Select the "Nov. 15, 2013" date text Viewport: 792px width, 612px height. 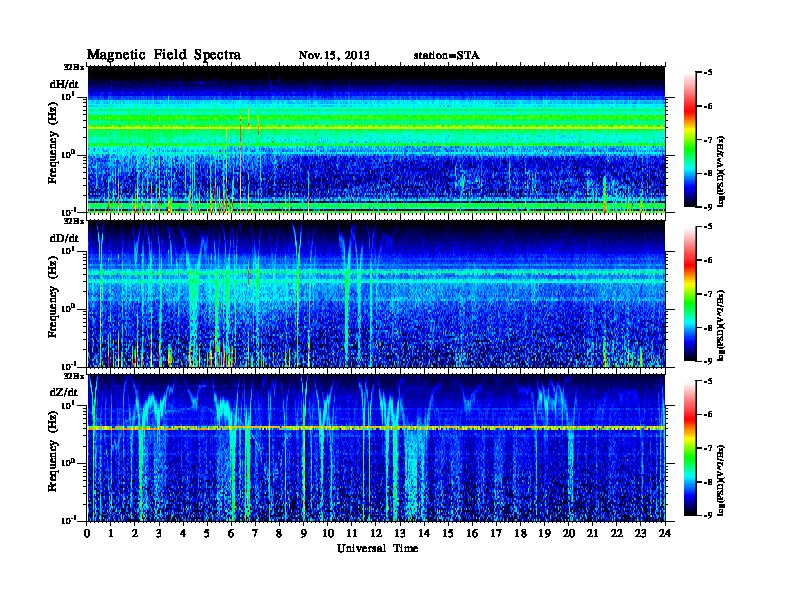click(334, 56)
